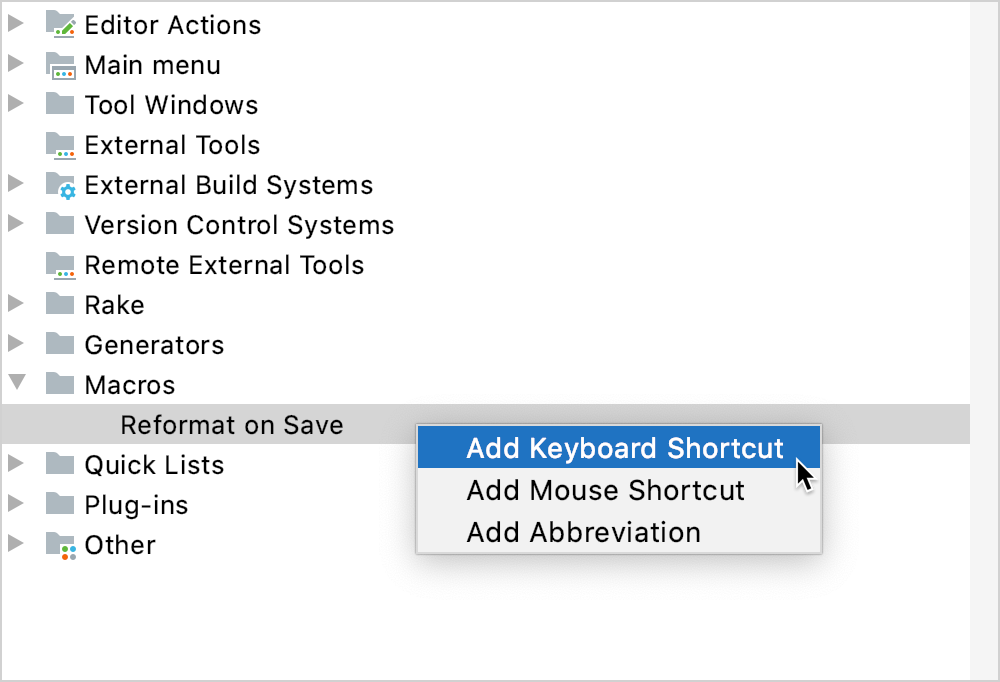Expand the Quick Lists node

16,465
